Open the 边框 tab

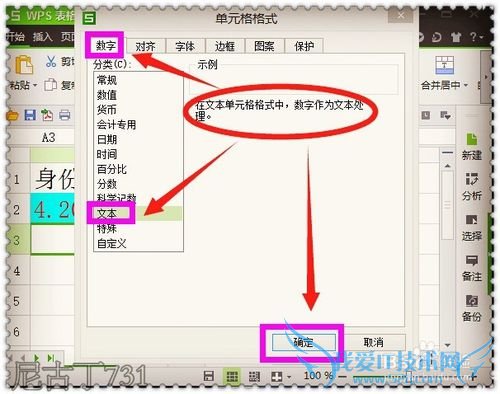tap(225, 46)
